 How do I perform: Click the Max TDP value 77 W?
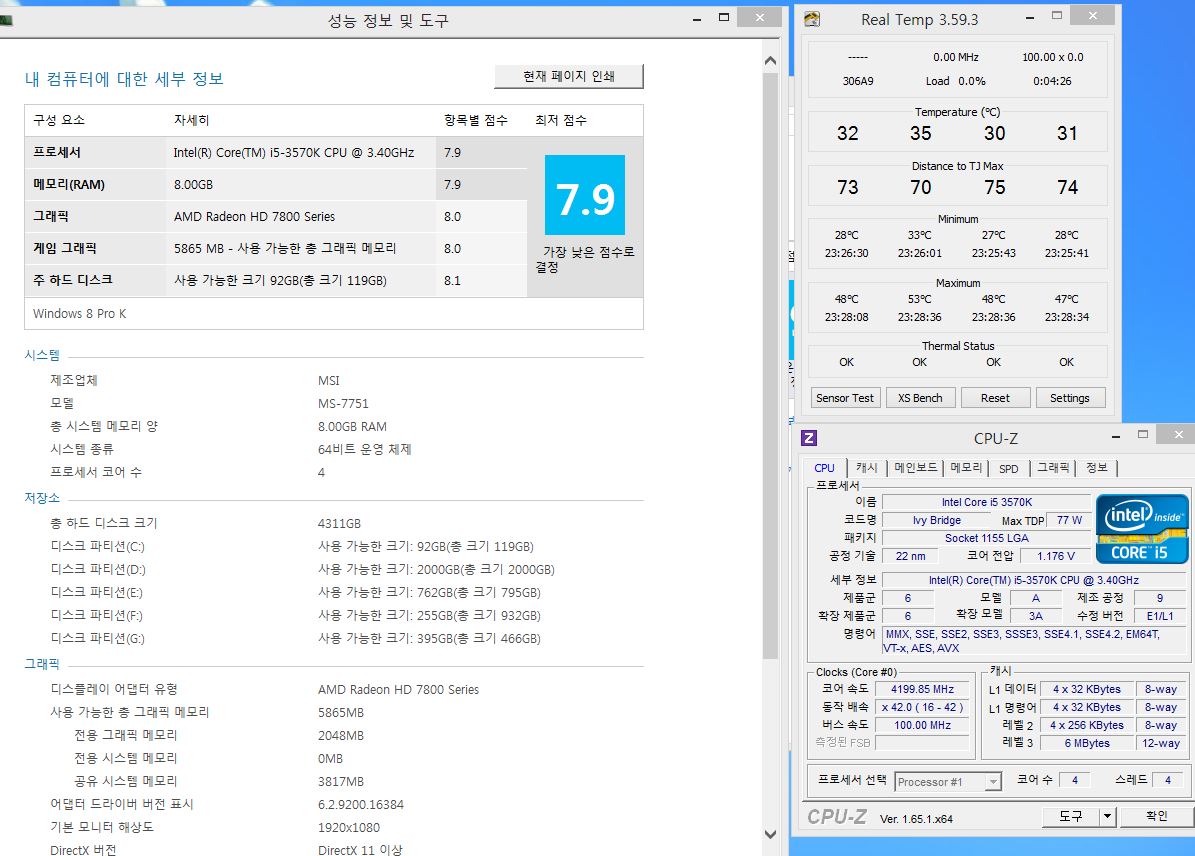coord(1069,521)
